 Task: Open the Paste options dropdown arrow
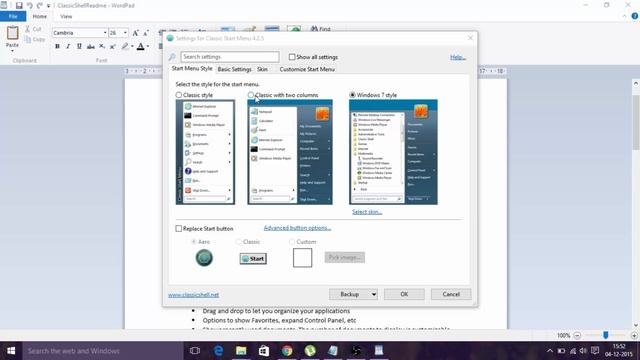point(12,51)
